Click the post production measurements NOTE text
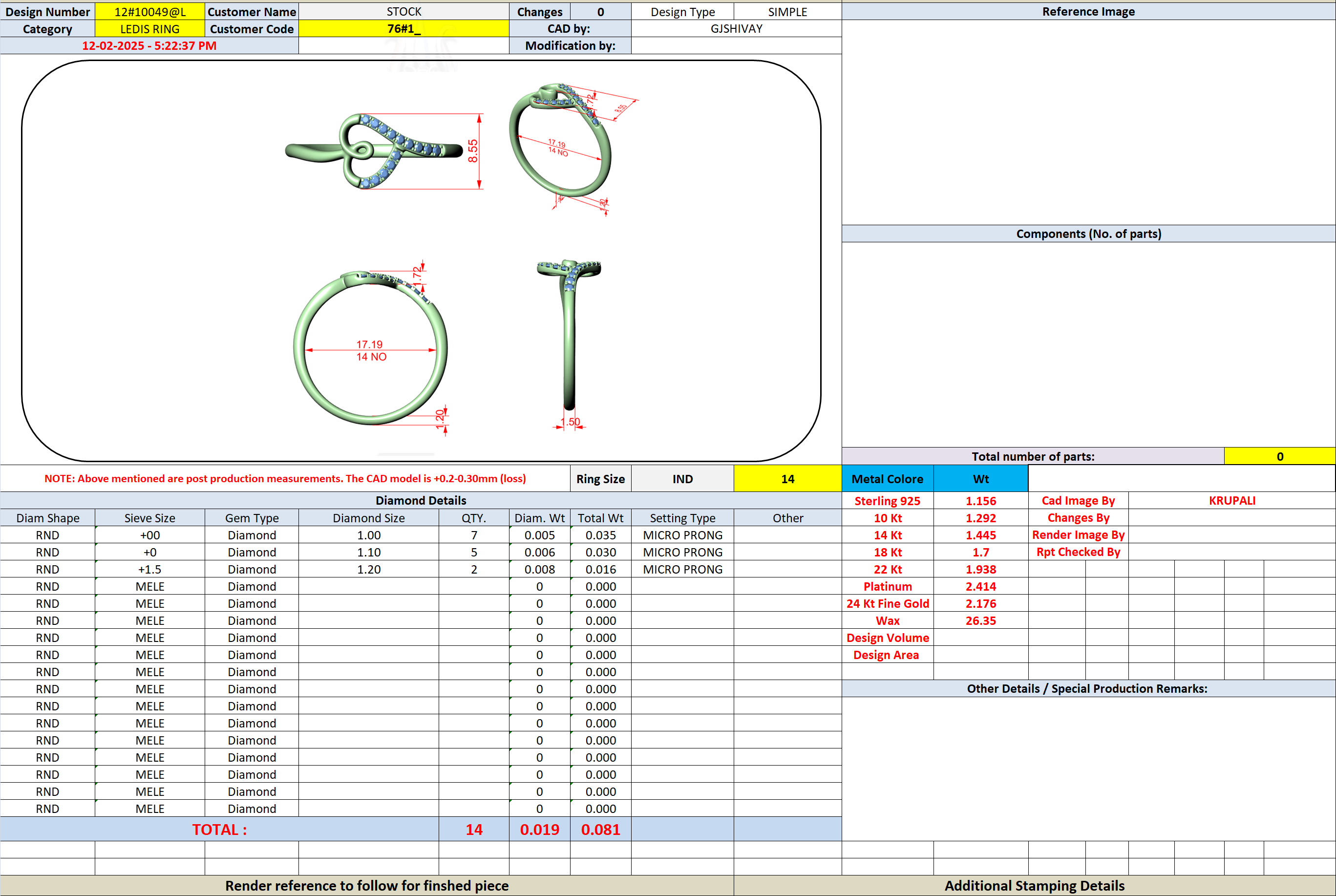 pyautogui.click(x=285, y=479)
